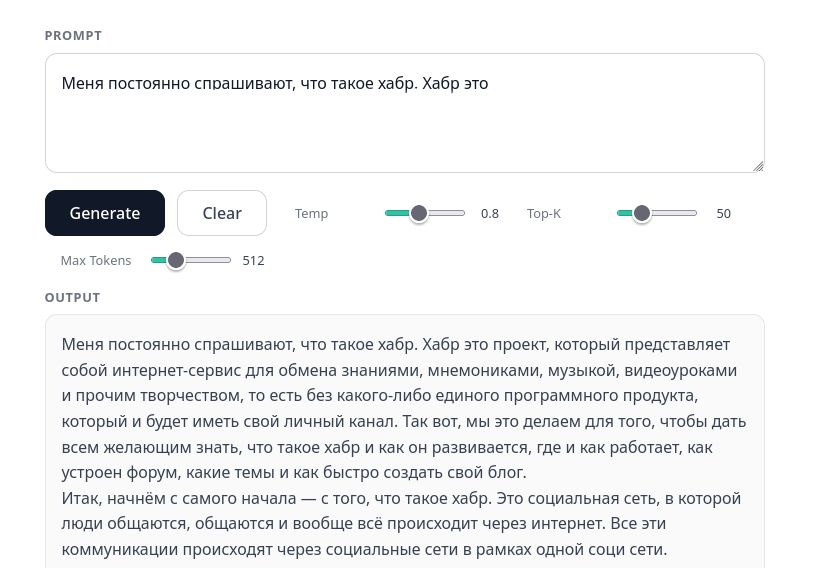This screenshot has height=568, width=815.
Task: Click the Clear button
Action: 222,213
